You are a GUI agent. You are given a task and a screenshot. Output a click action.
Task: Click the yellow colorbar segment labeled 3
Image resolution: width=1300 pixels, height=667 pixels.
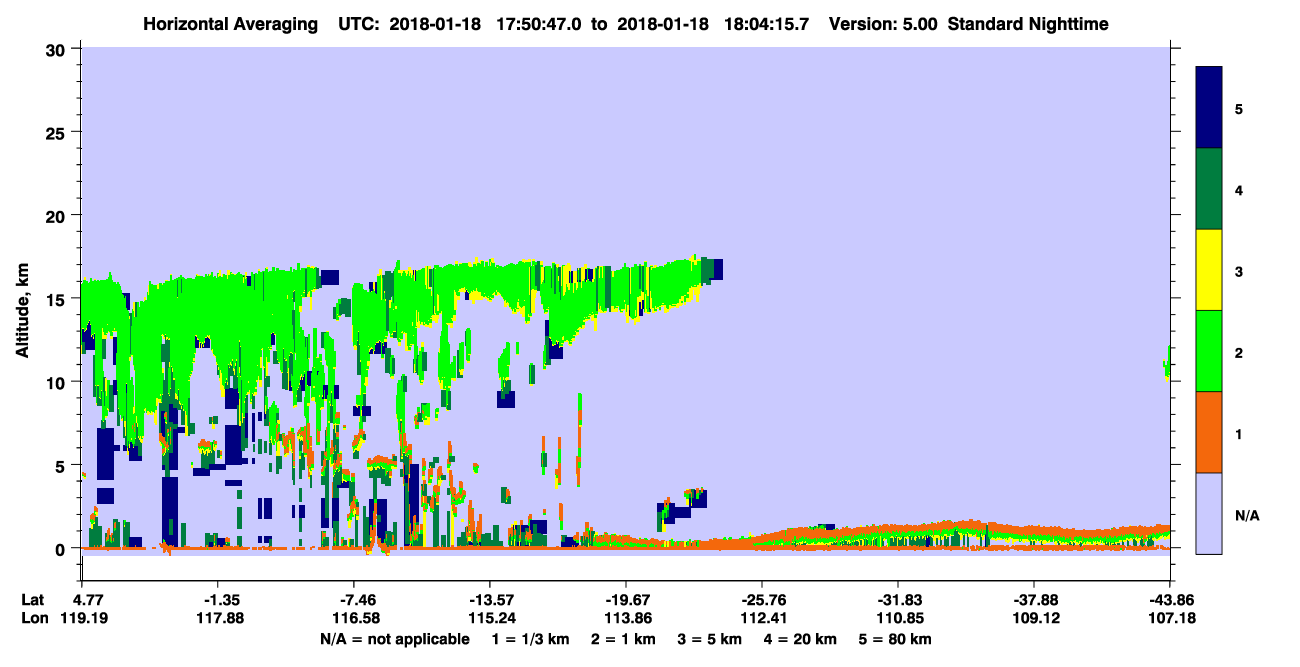(1209, 270)
